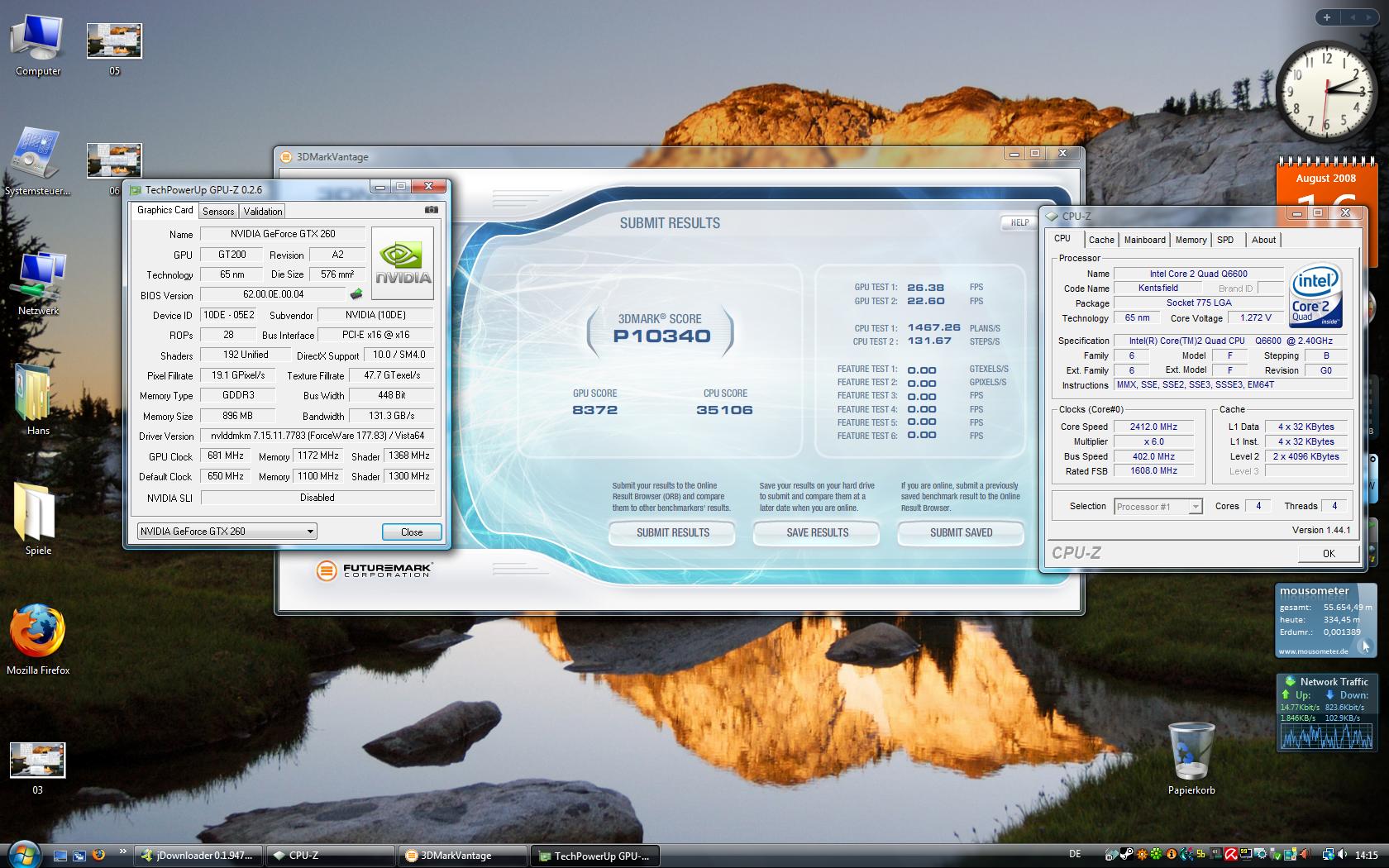Select the Netzwerk desktop icon
This screenshot has width=1389, height=868.
[38, 284]
